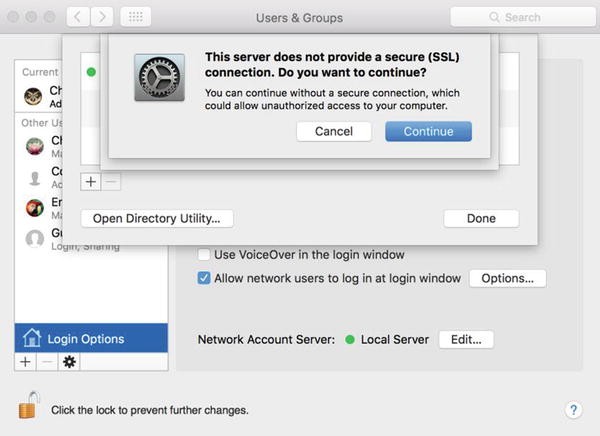Screen dimensions: 600x436
Task: Uncheck Allow network users to log in
Action: coord(204,278)
